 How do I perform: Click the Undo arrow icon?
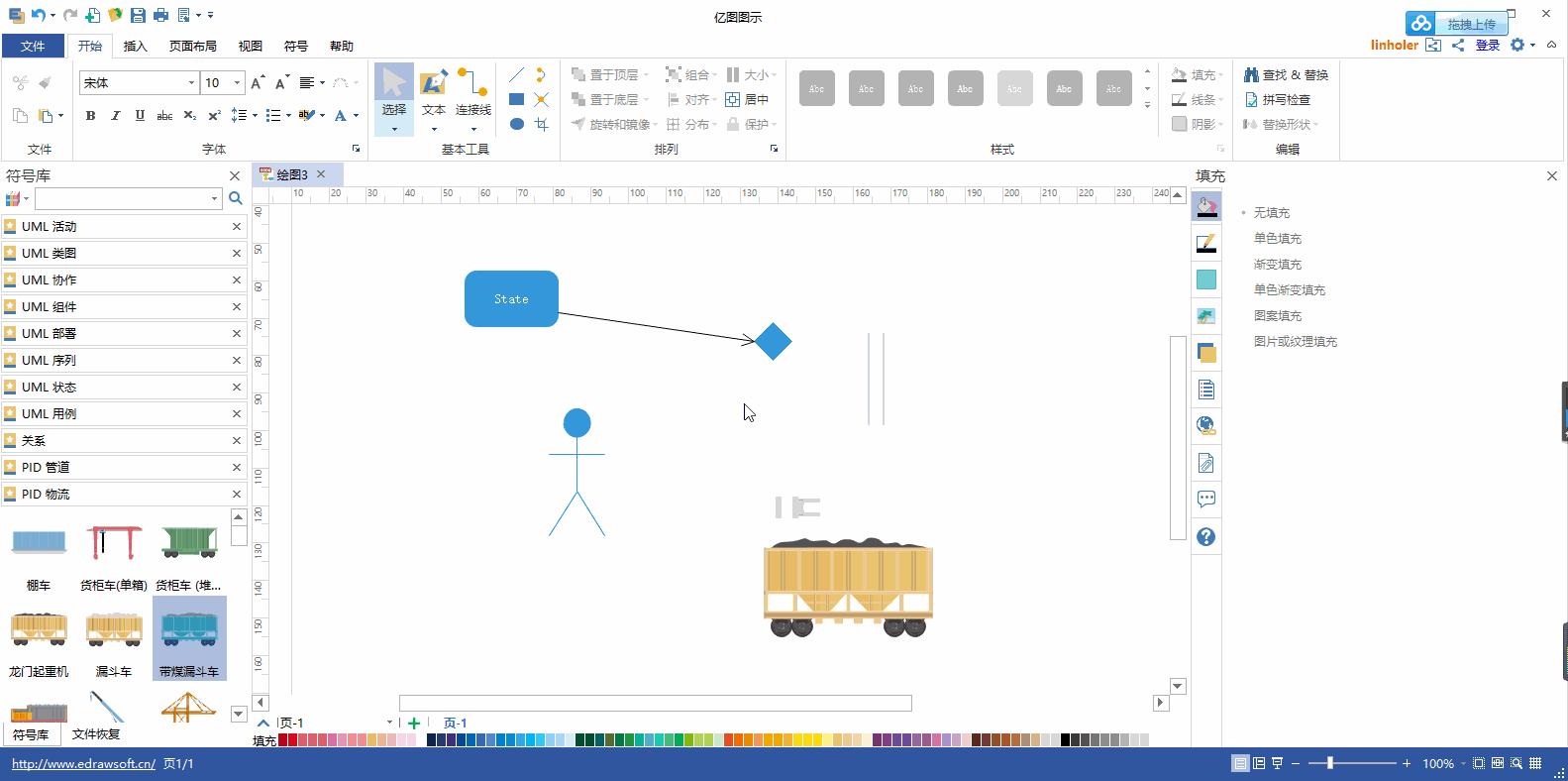point(38,15)
